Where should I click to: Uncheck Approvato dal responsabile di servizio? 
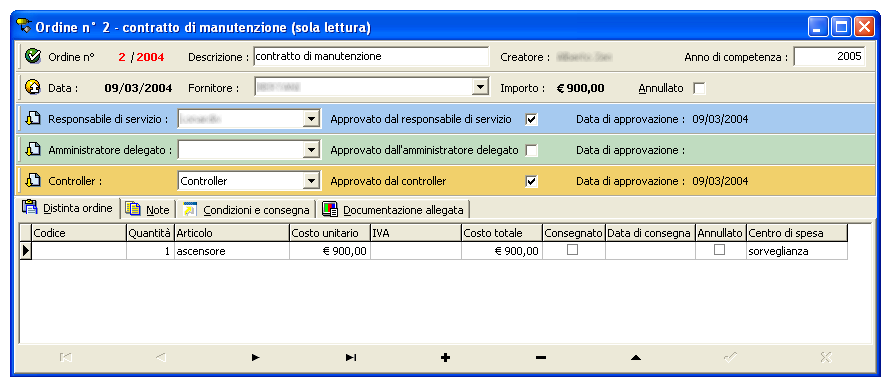pos(531,119)
